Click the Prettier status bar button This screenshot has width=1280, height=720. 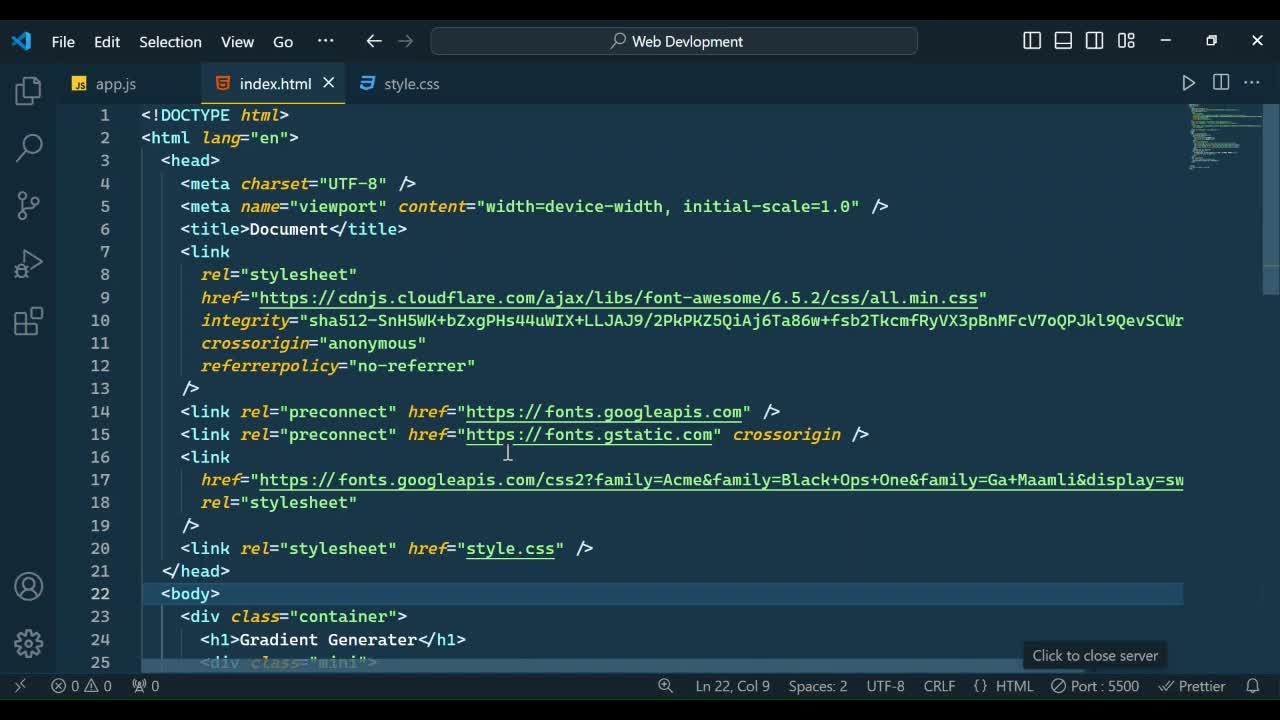[1192, 686]
